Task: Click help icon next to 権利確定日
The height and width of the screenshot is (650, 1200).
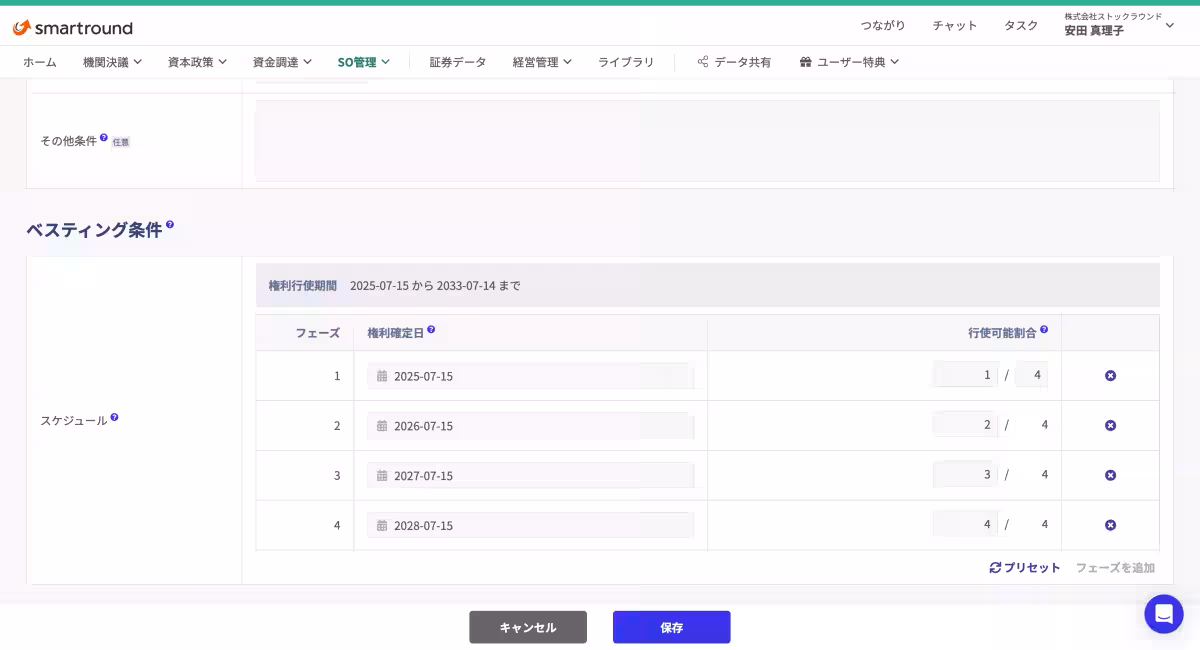Action: [431, 329]
